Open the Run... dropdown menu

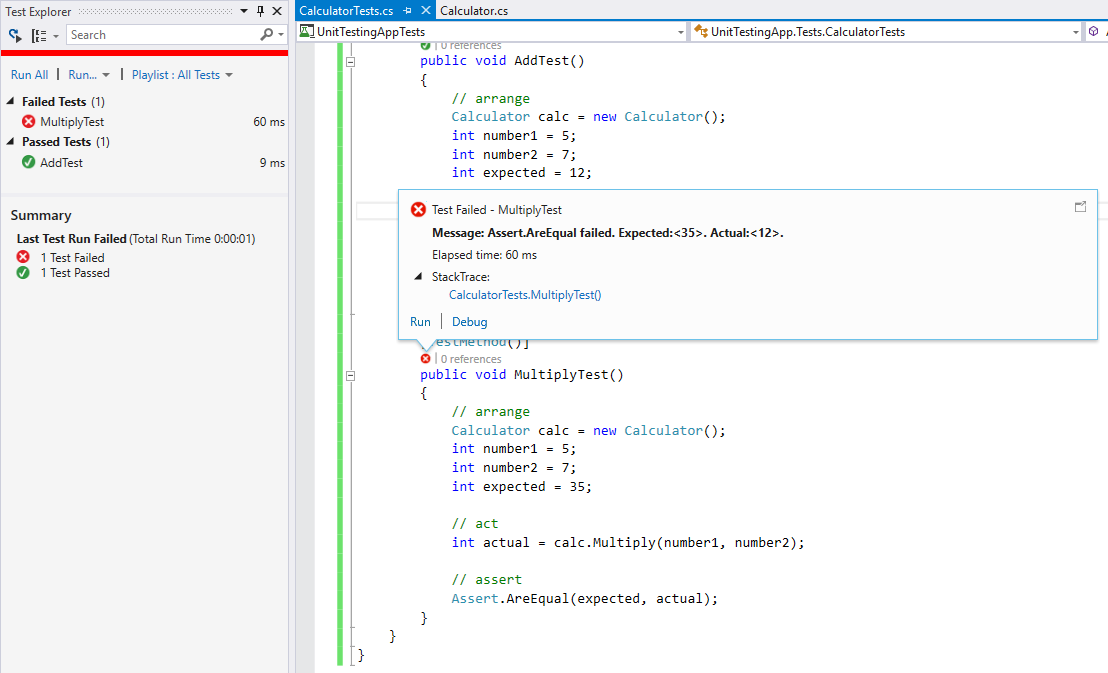(x=89, y=75)
